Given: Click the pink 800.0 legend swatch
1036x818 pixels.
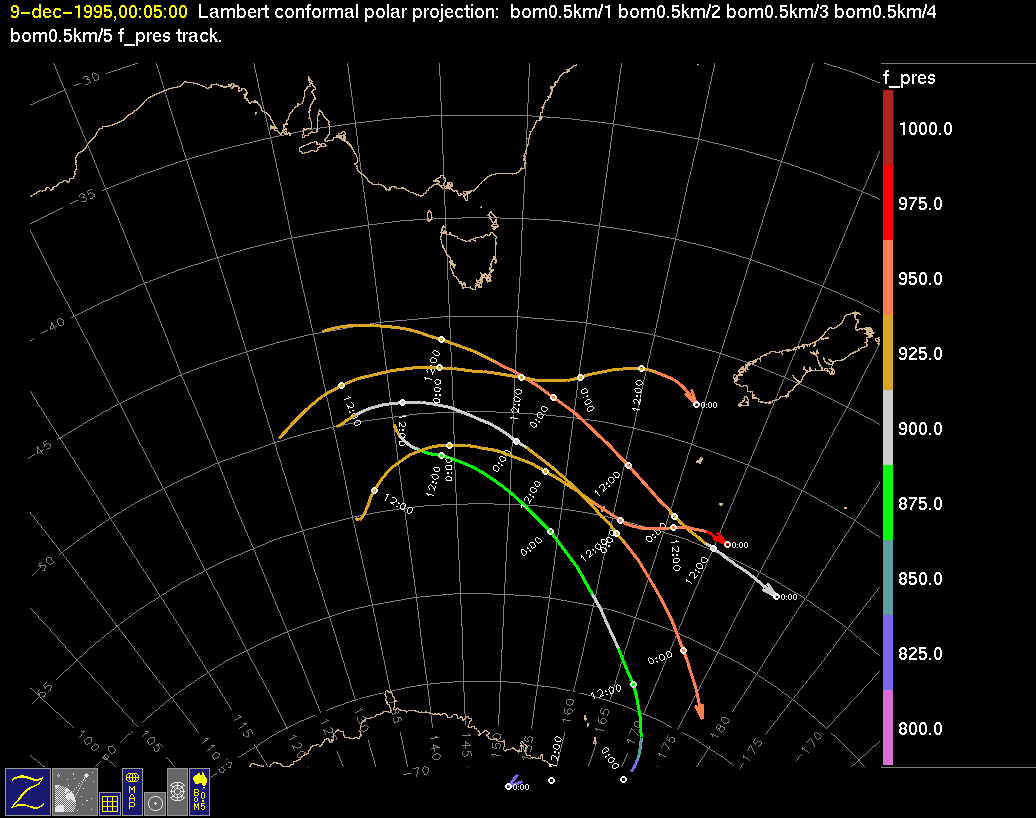Looking at the screenshot, I should pos(888,728).
